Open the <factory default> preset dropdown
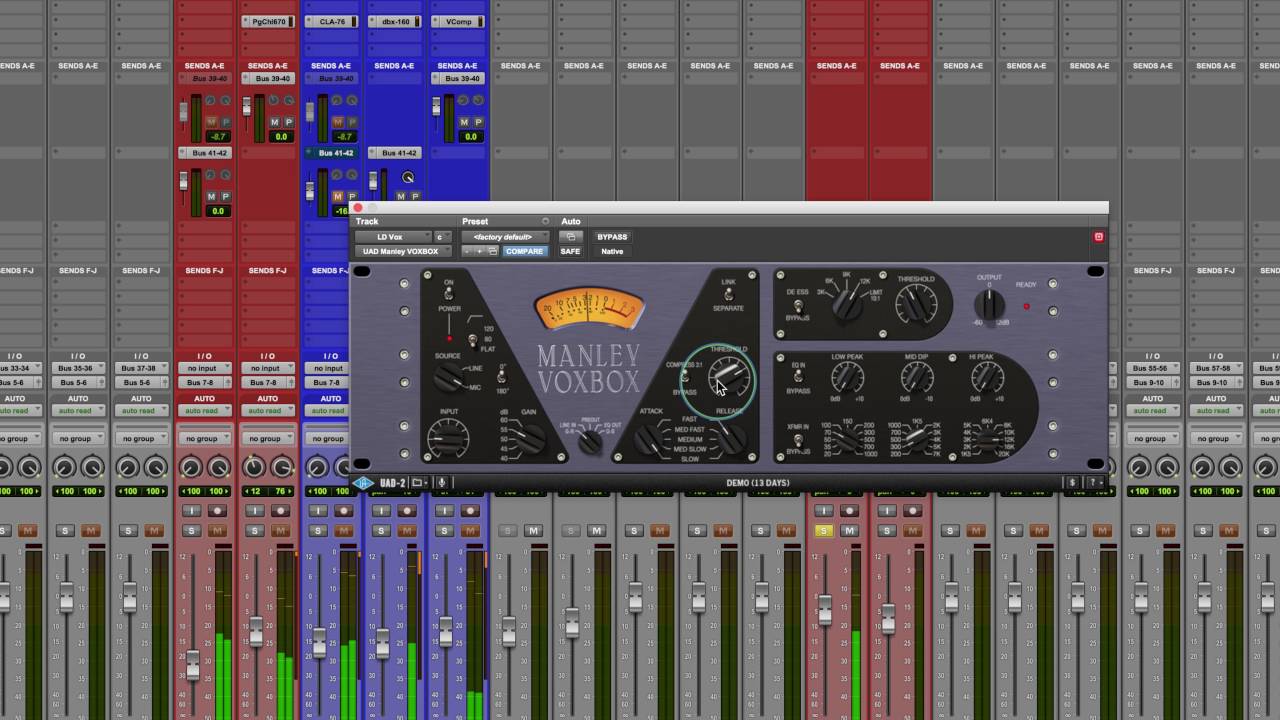Screen dimensions: 1280x720 (505, 237)
